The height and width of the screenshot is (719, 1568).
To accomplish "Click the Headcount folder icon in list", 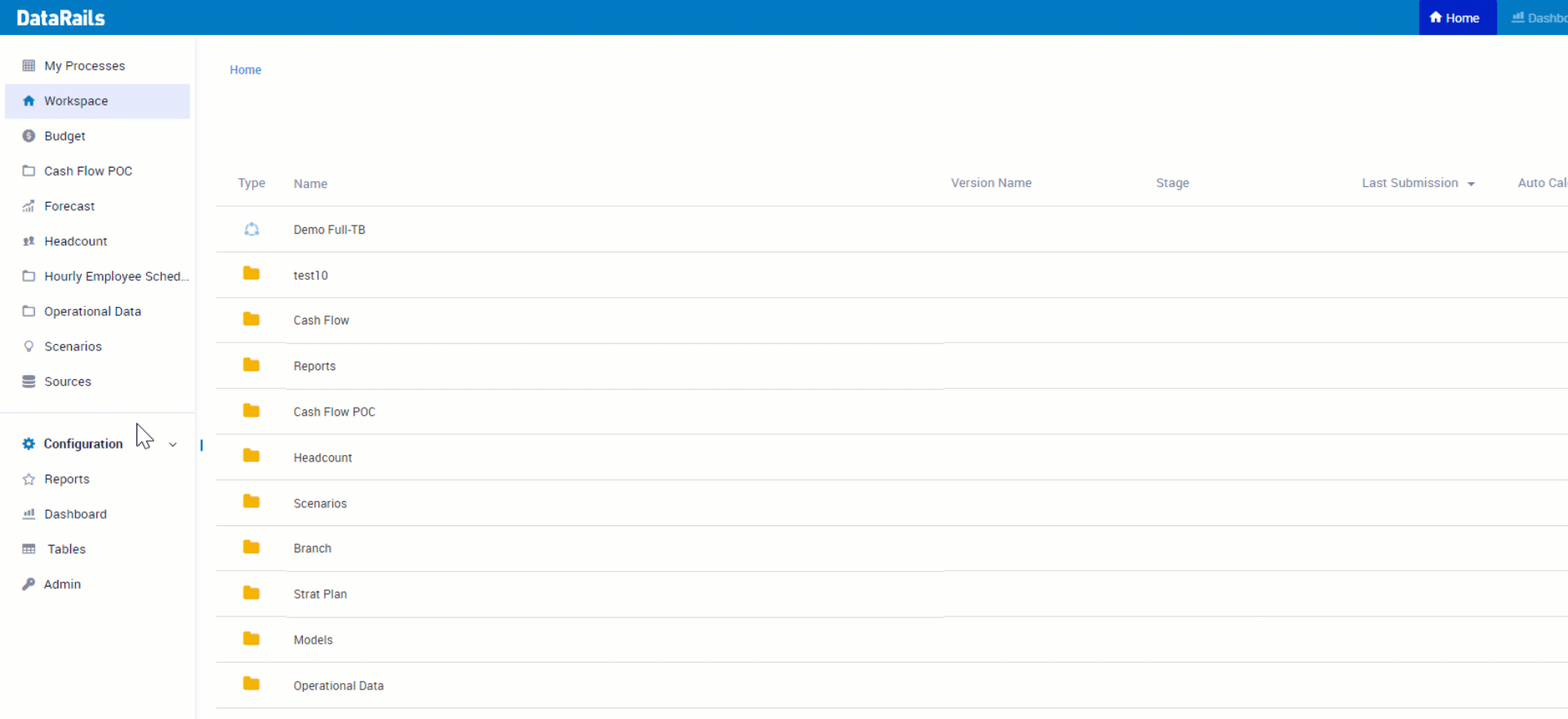I will click(x=252, y=456).
